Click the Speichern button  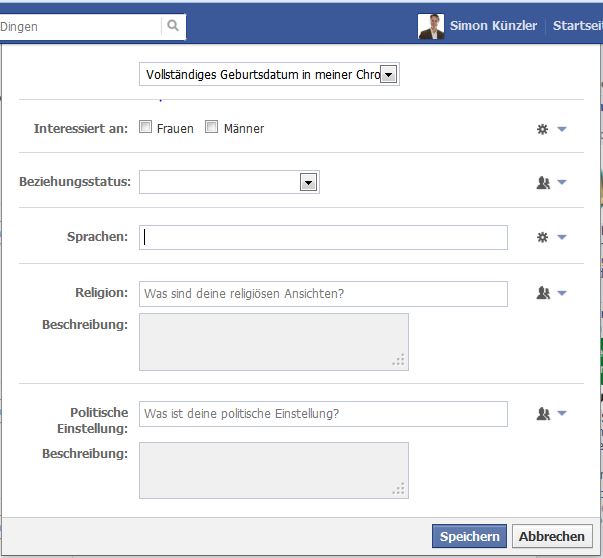click(469, 536)
